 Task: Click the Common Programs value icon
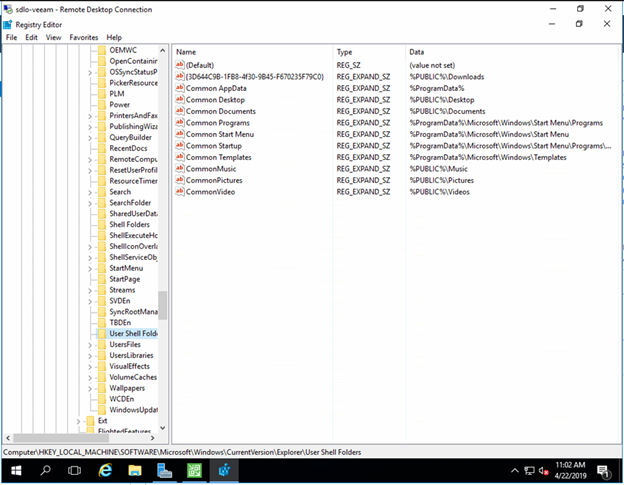pyautogui.click(x=180, y=123)
